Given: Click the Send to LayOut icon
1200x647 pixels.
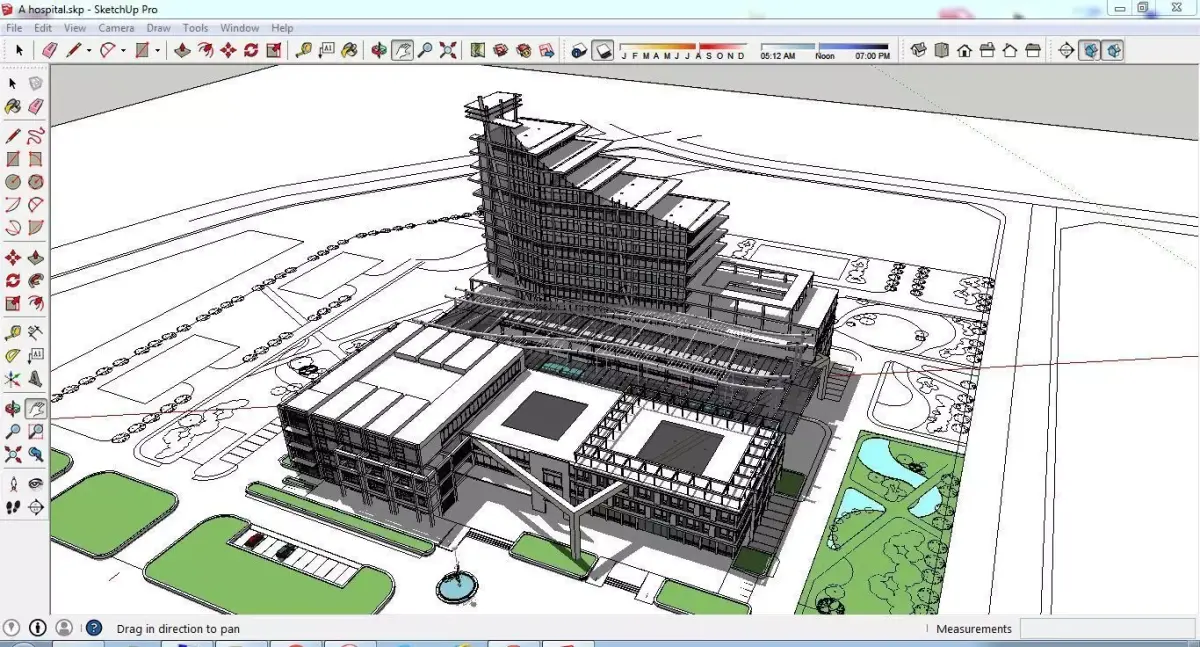Looking at the screenshot, I should (547, 50).
